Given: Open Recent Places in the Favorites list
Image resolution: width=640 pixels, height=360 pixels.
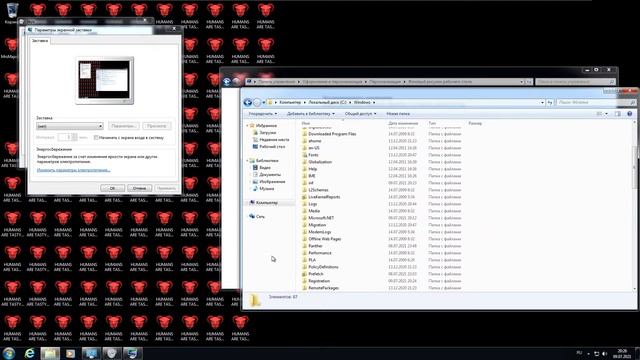Looking at the screenshot, I should (274, 140).
